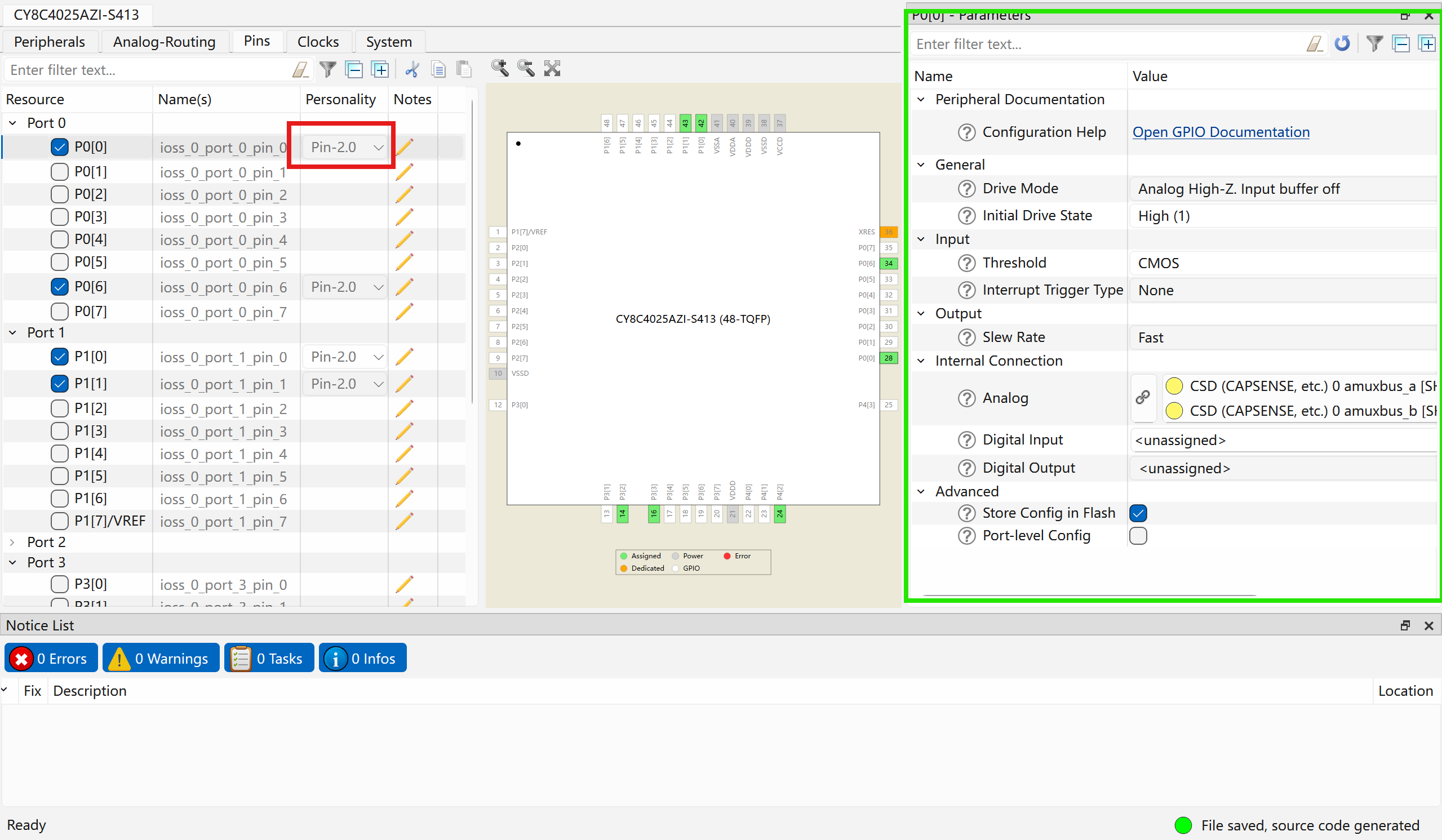The height and width of the screenshot is (840, 1442).
Task: Open GPIO Documentation link
Action: [1221, 132]
